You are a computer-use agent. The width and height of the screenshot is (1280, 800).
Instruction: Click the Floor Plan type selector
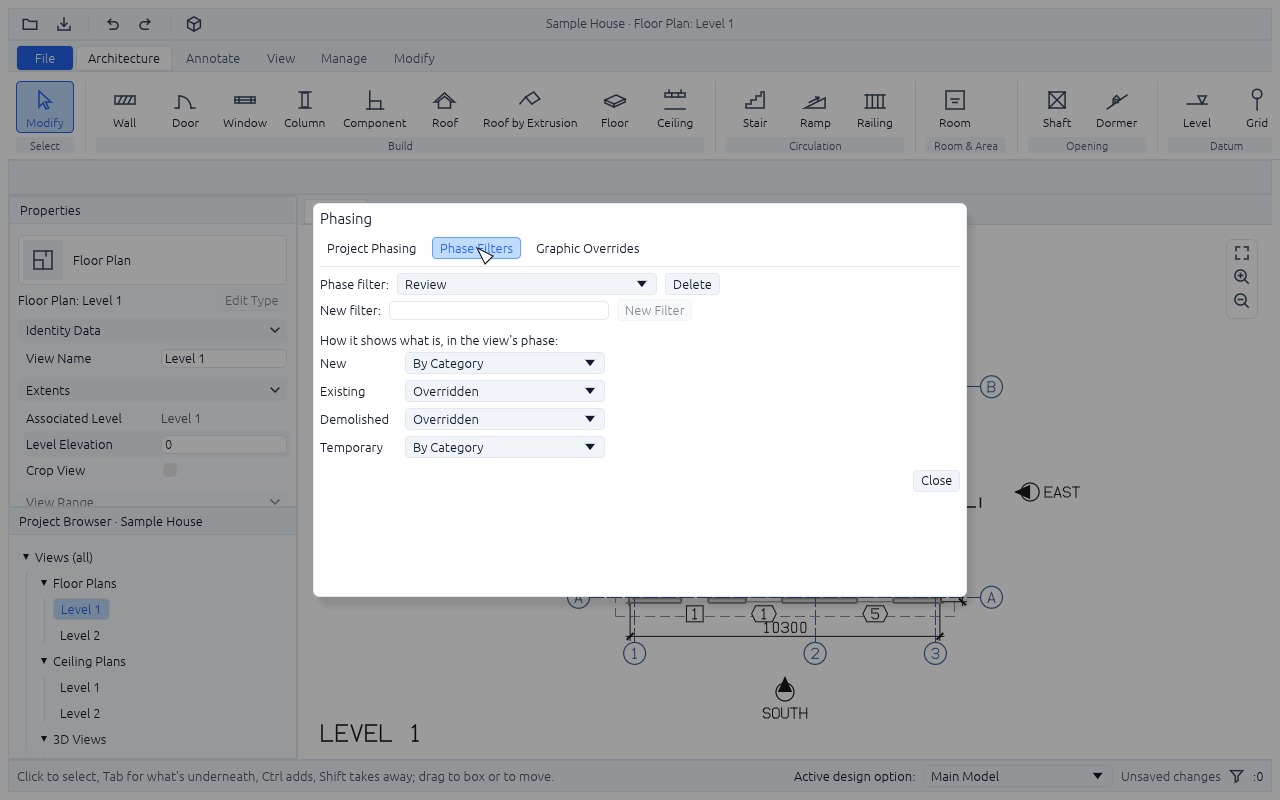tap(153, 260)
